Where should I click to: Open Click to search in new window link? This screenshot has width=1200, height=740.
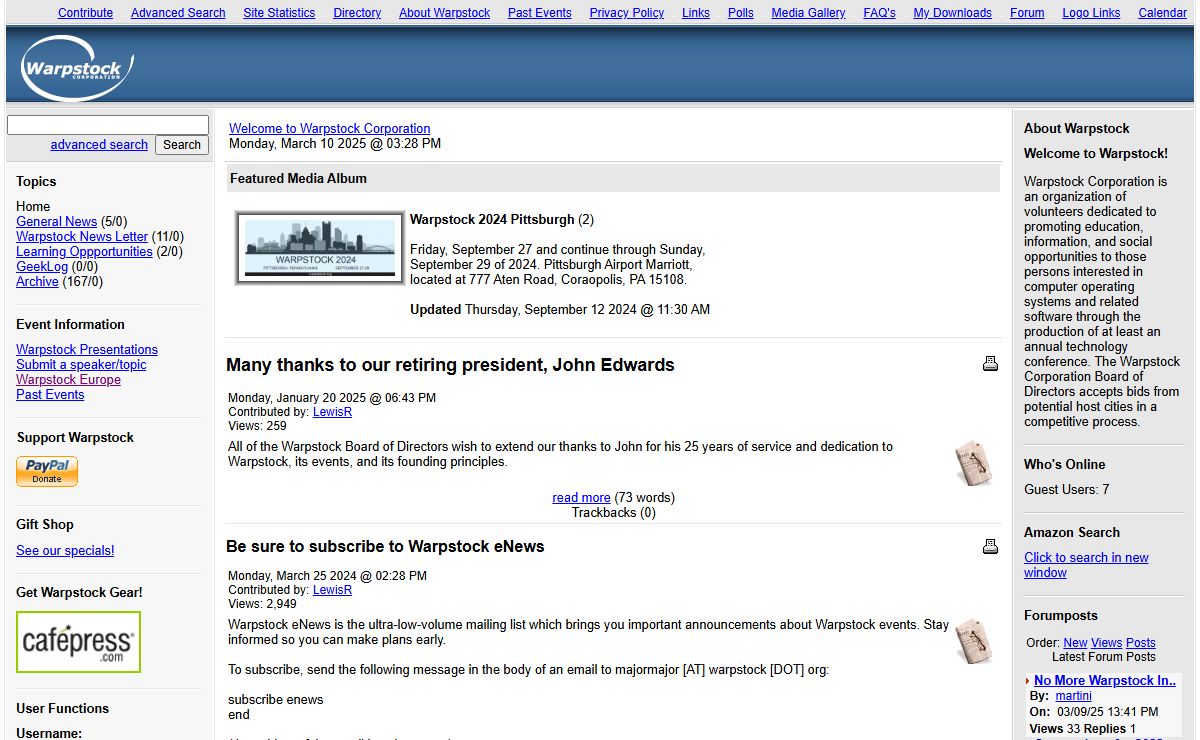click(x=1086, y=565)
